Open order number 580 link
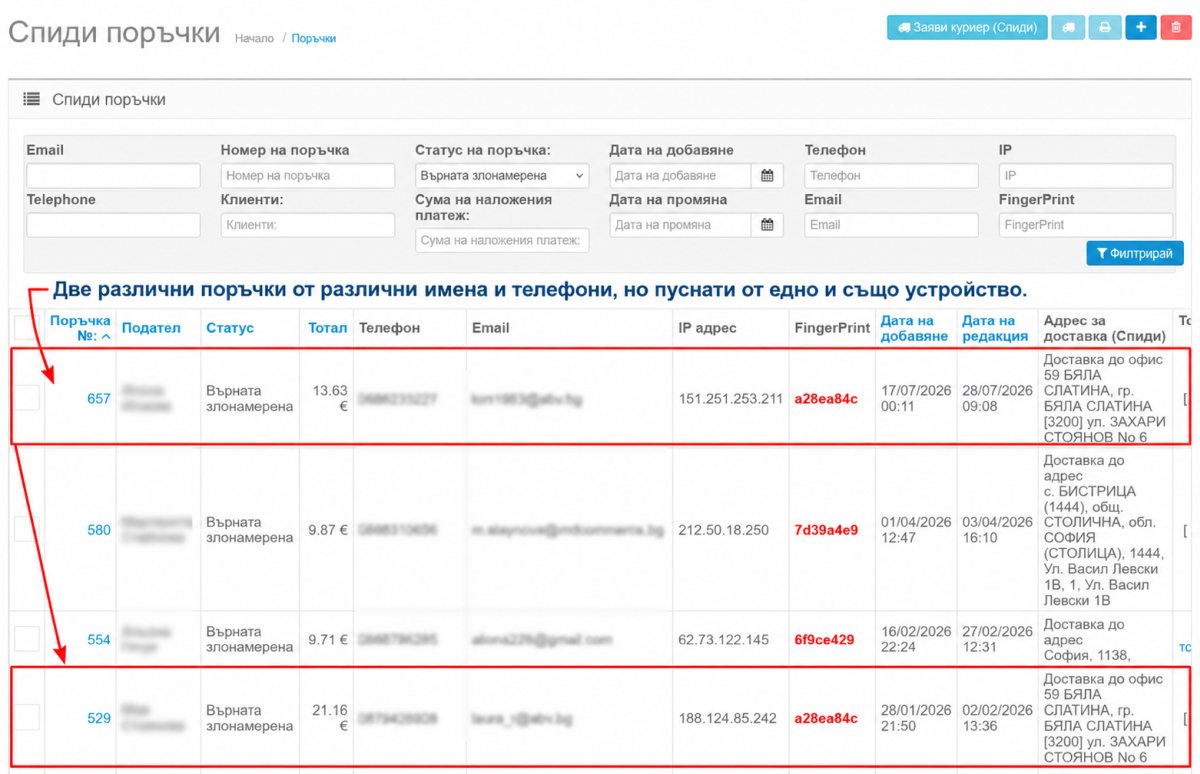Screen dimensions: 1200x774 (x=99, y=530)
